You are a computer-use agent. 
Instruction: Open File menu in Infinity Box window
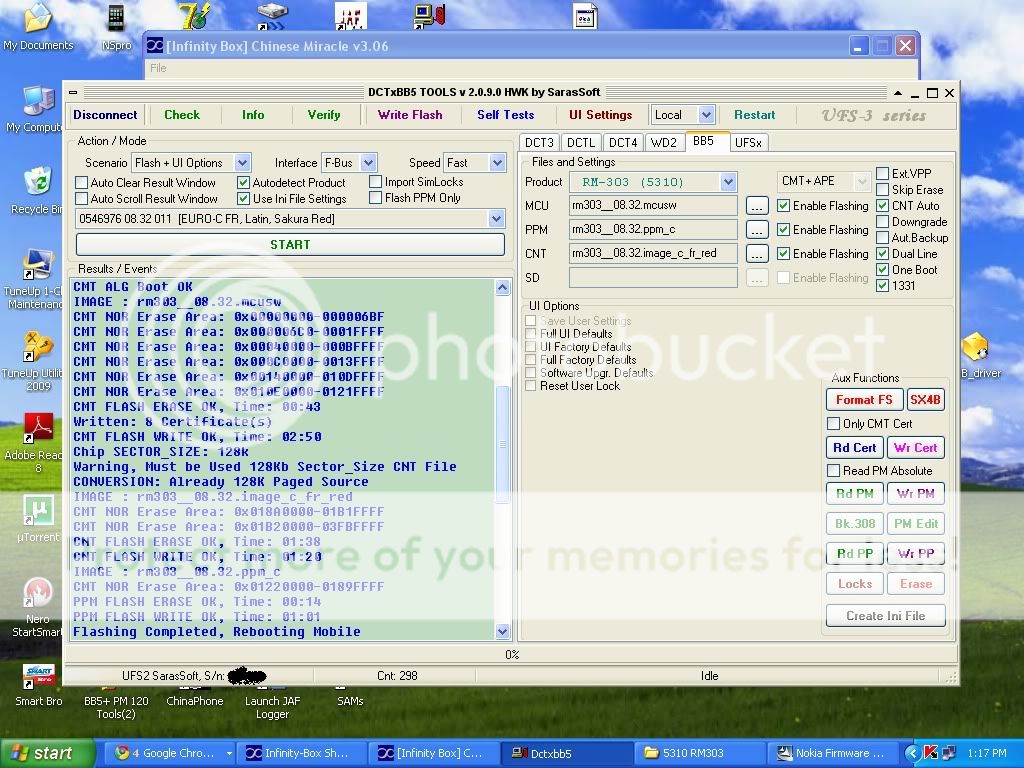[x=159, y=68]
